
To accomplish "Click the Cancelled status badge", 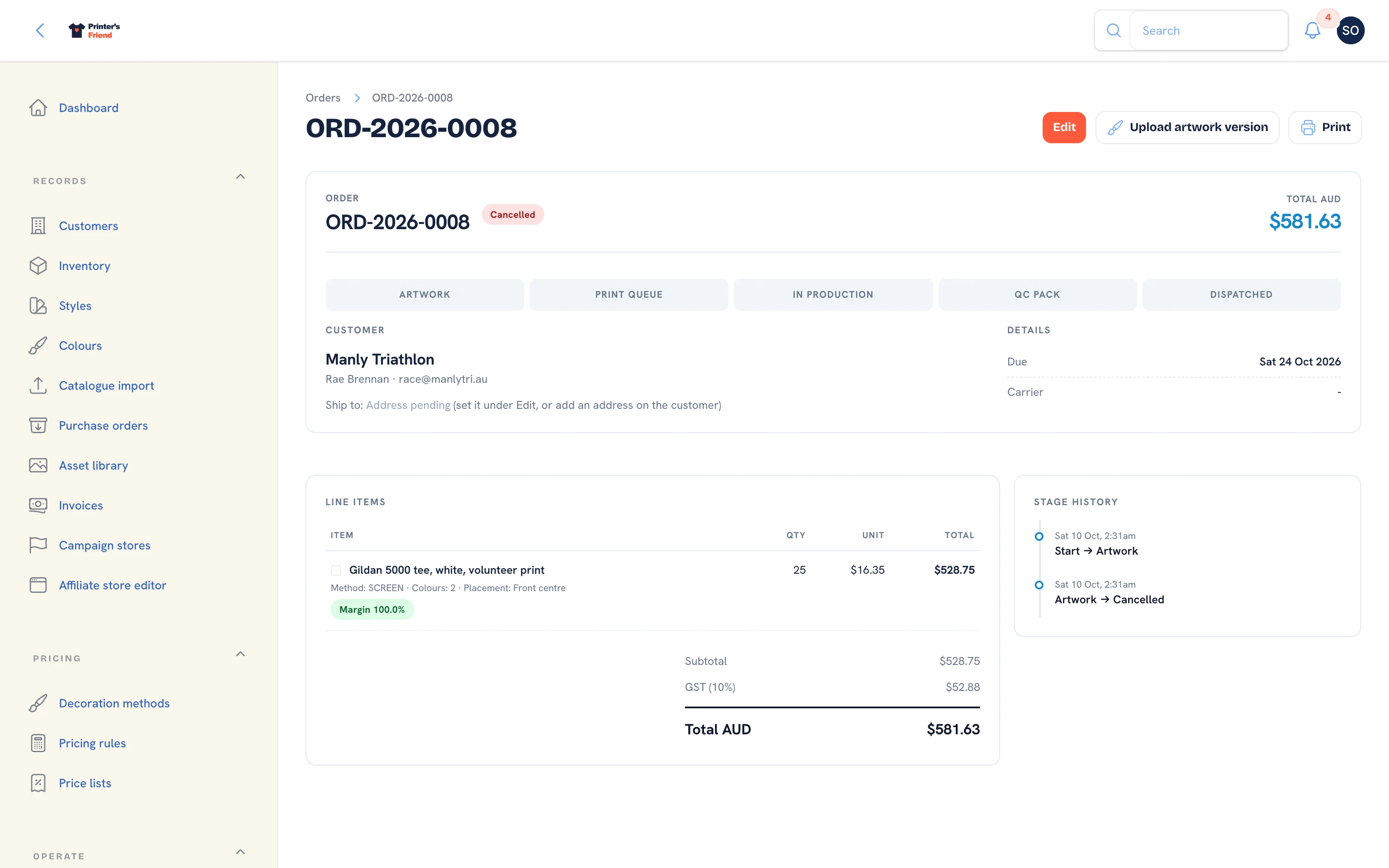I will tap(513, 215).
